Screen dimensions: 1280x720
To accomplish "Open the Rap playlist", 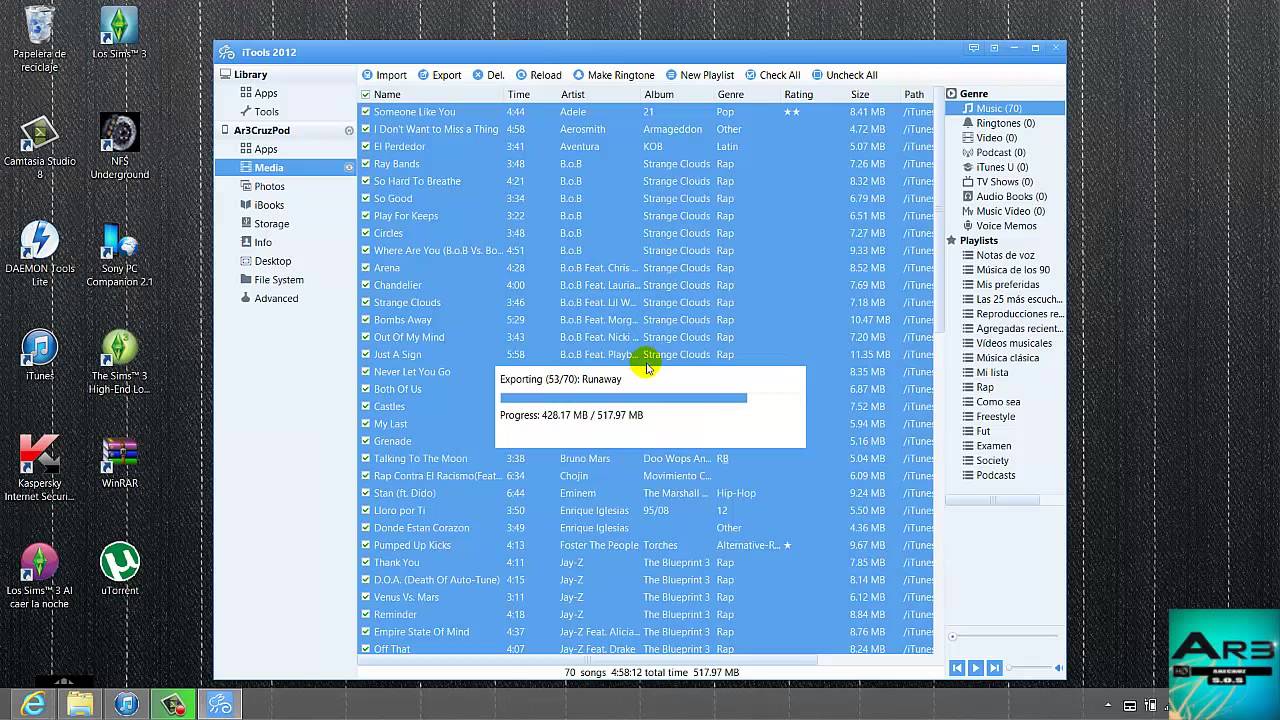I will 978,387.
